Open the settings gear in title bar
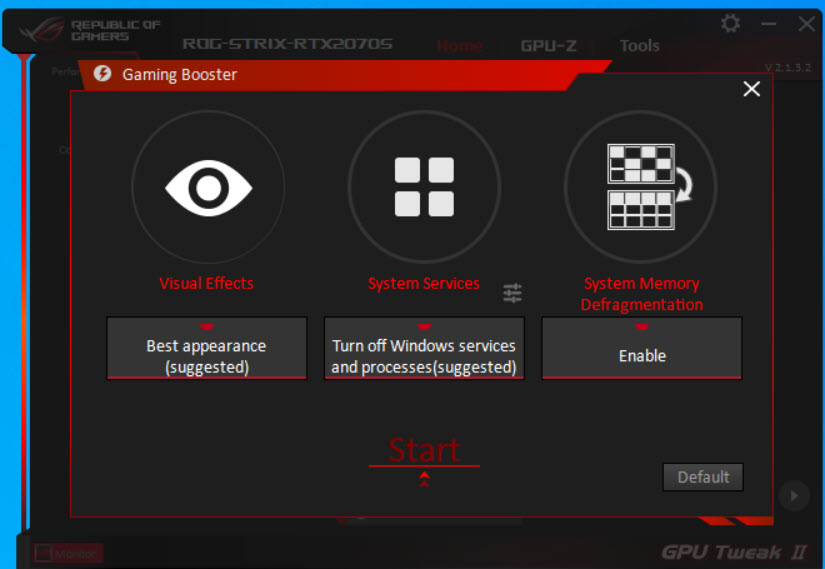The width and height of the screenshot is (825, 569). (730, 23)
